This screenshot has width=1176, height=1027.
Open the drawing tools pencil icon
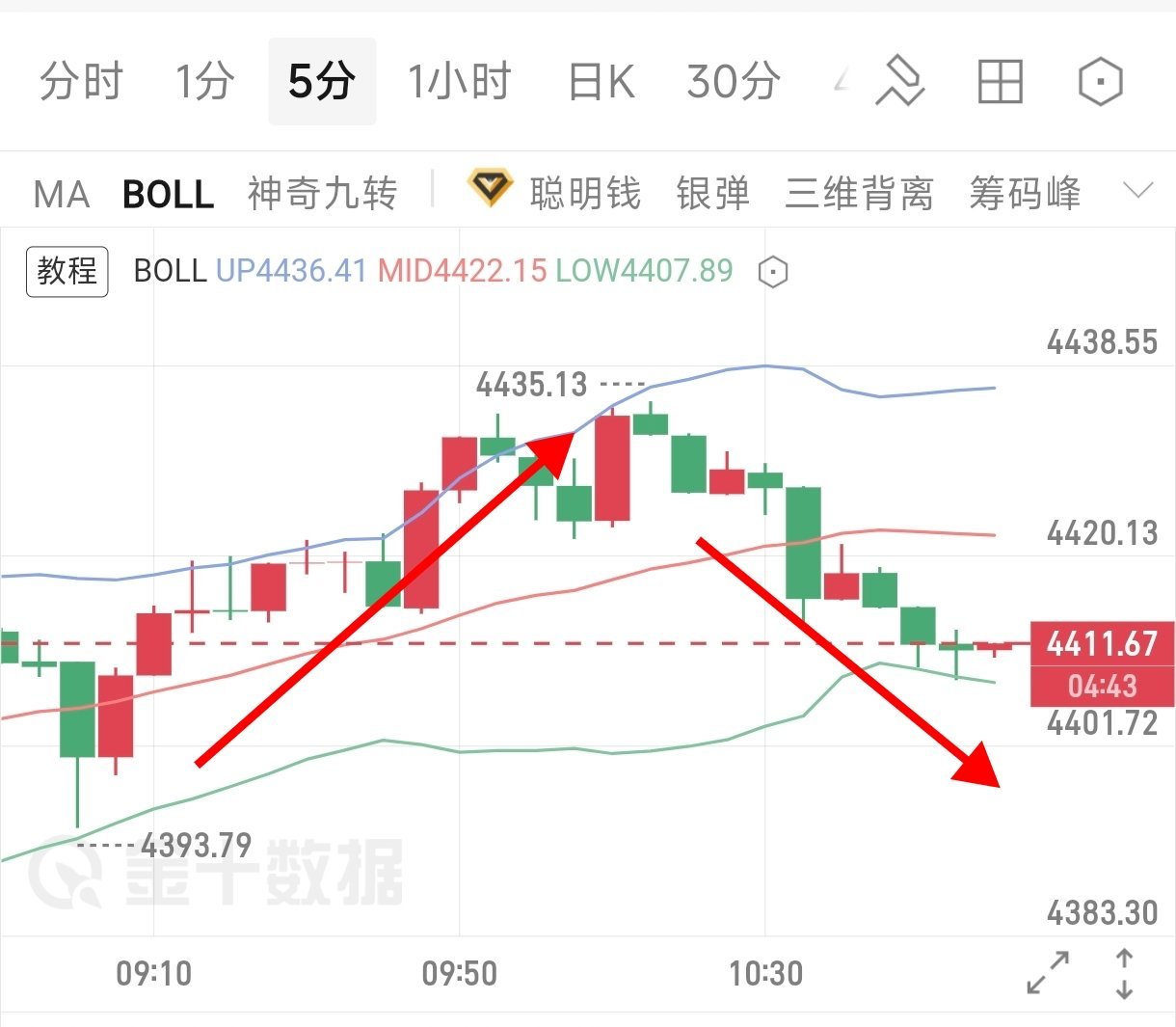click(x=899, y=81)
